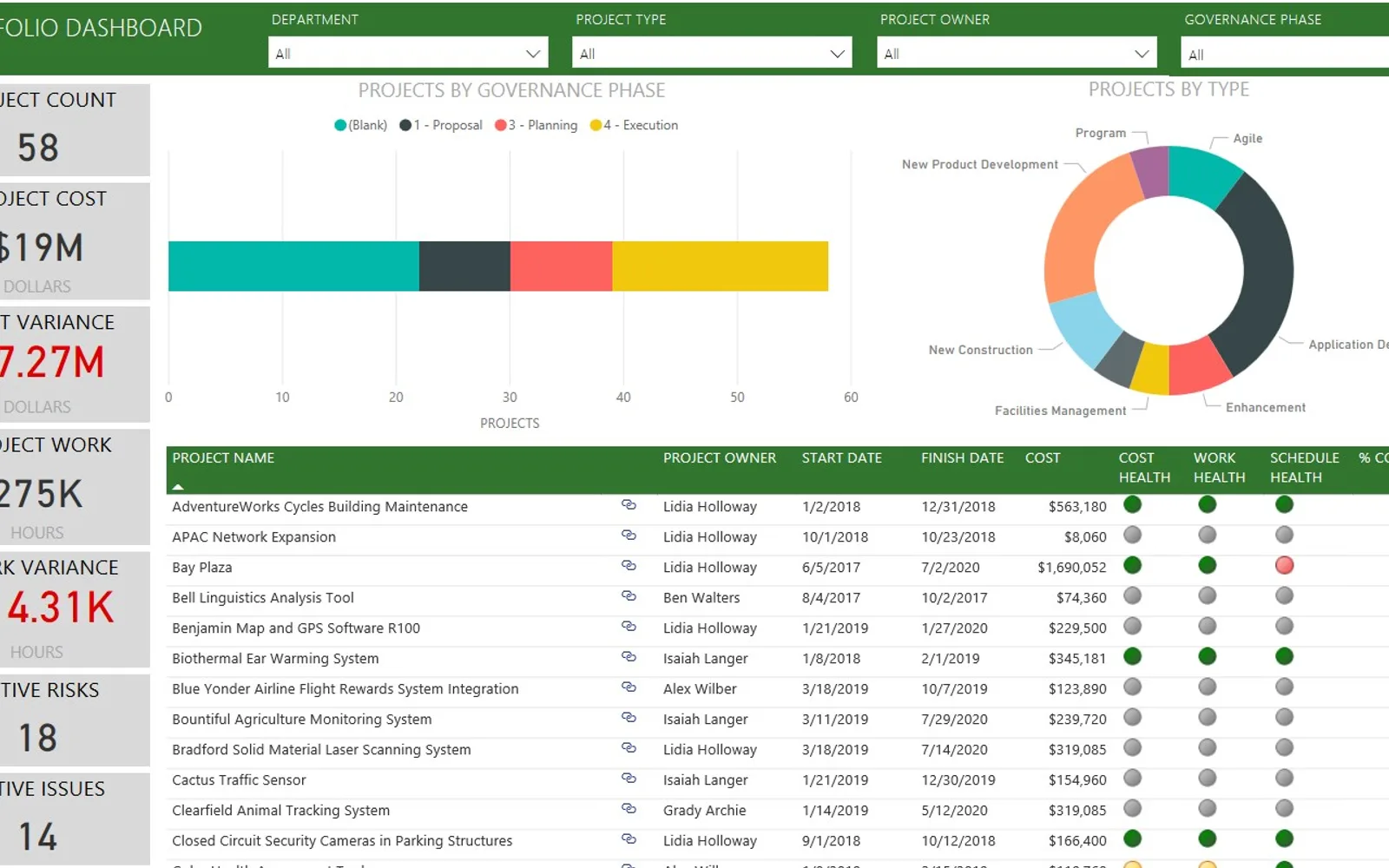Viewport: 1389px width, 868px height.
Task: Click the link icon for Closed Circuit Security Cameras
Action: click(x=629, y=839)
